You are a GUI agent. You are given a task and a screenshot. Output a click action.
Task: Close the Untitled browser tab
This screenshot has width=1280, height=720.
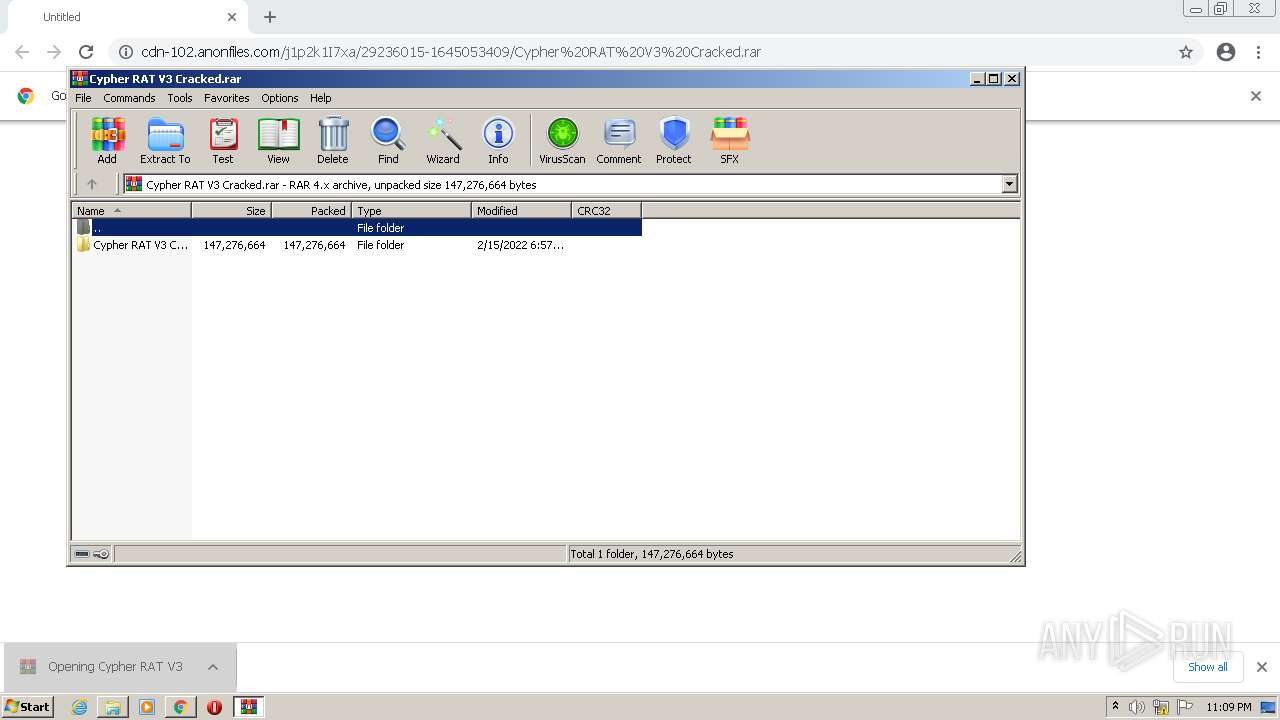pos(232,17)
